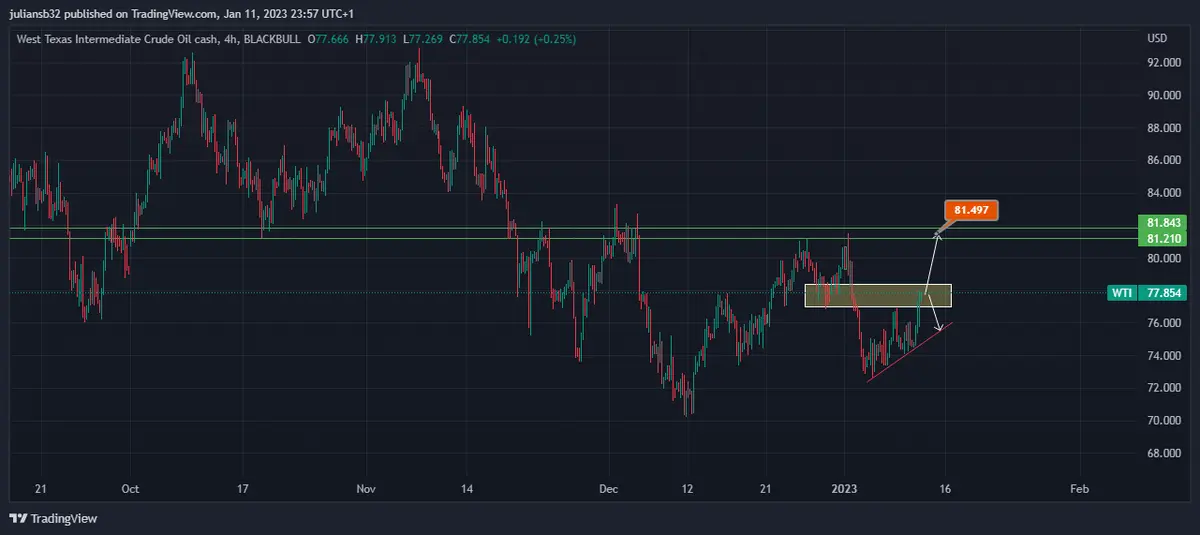Click the 81.210 green price label
This screenshot has height=535, width=1200.
click(1165, 239)
